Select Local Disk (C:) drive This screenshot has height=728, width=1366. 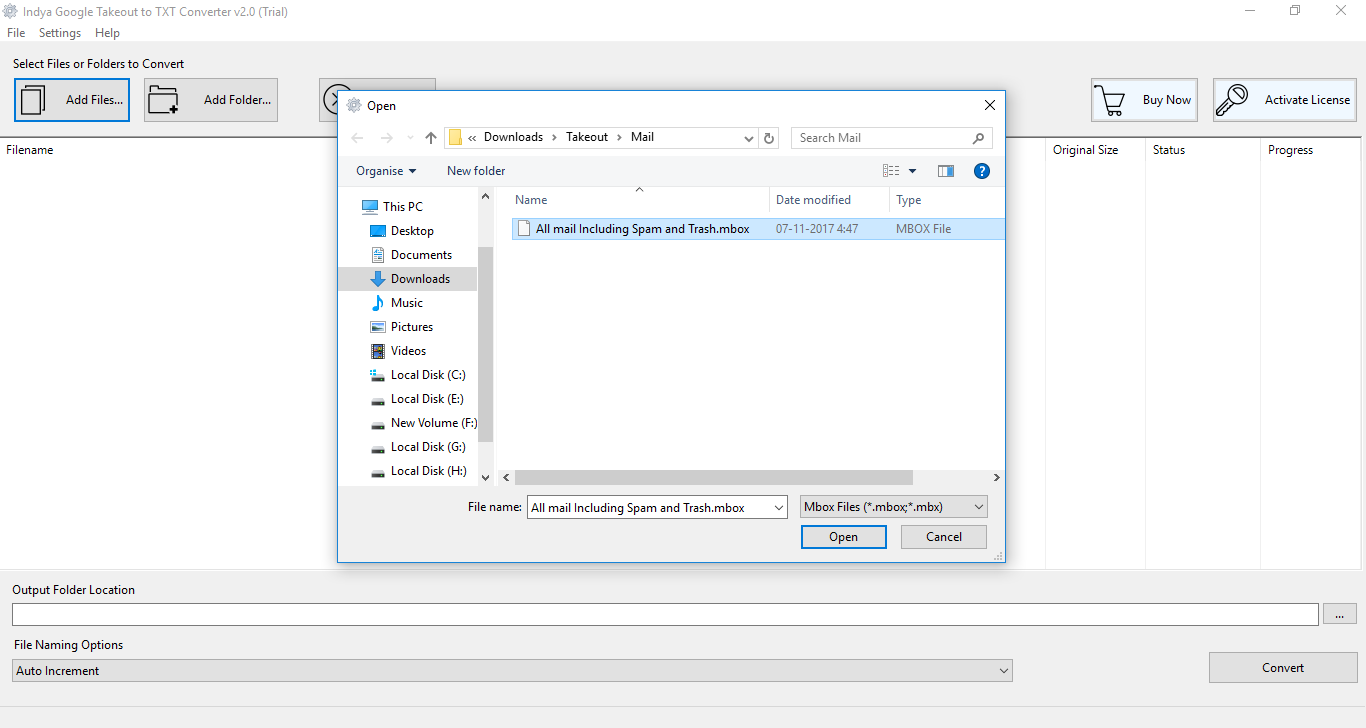428,375
